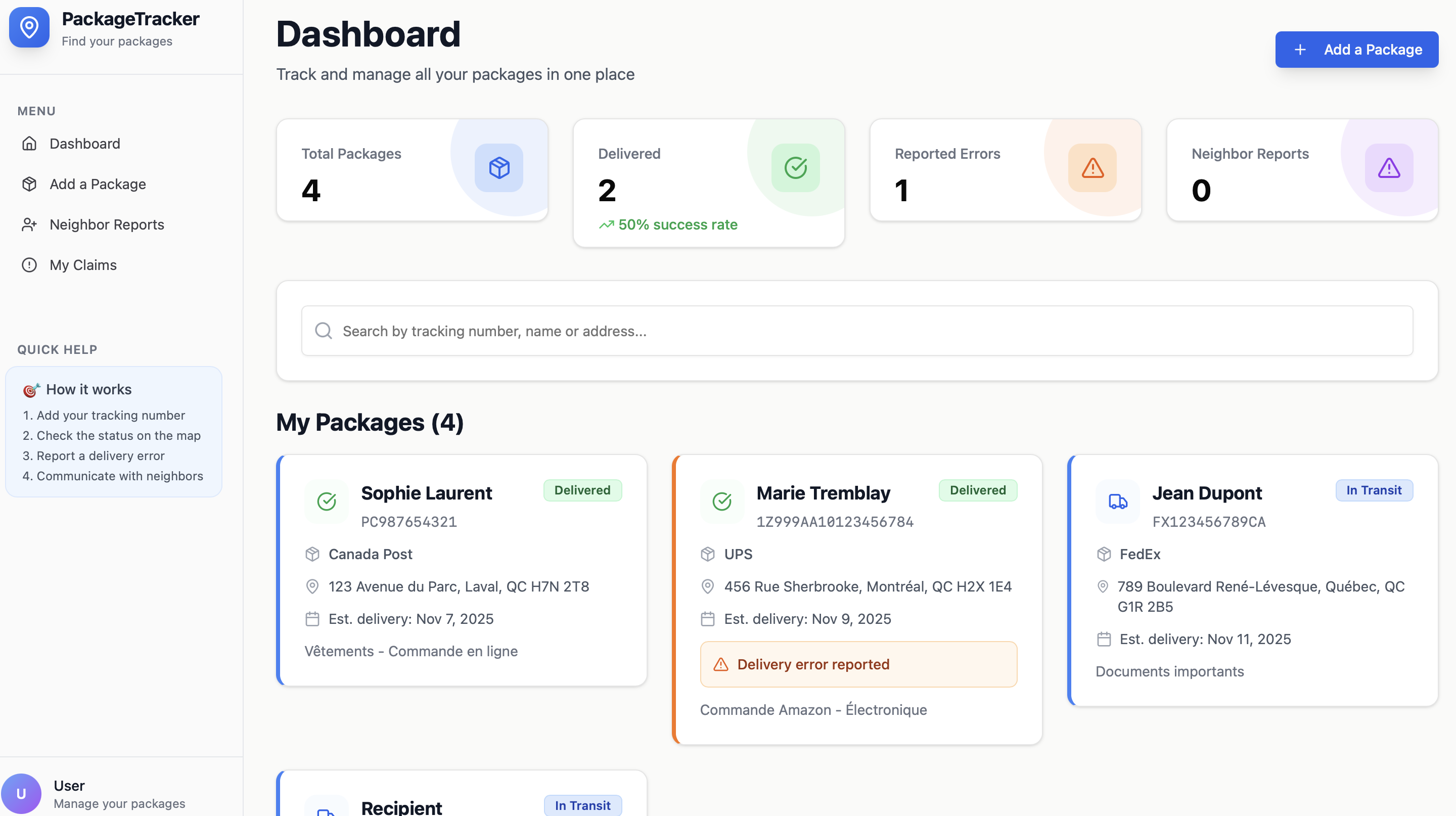
Task: Click the Total Packages blue box icon
Action: click(498, 168)
